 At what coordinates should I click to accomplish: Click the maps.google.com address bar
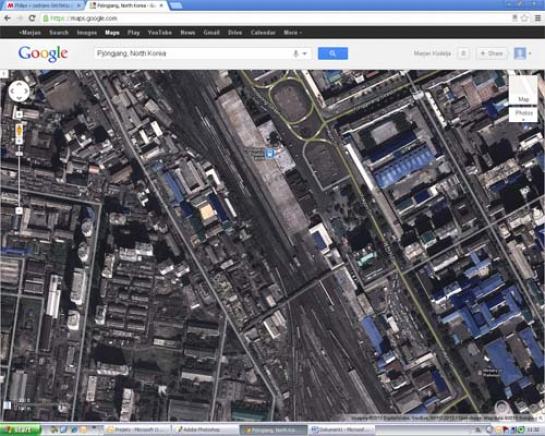tap(276, 18)
